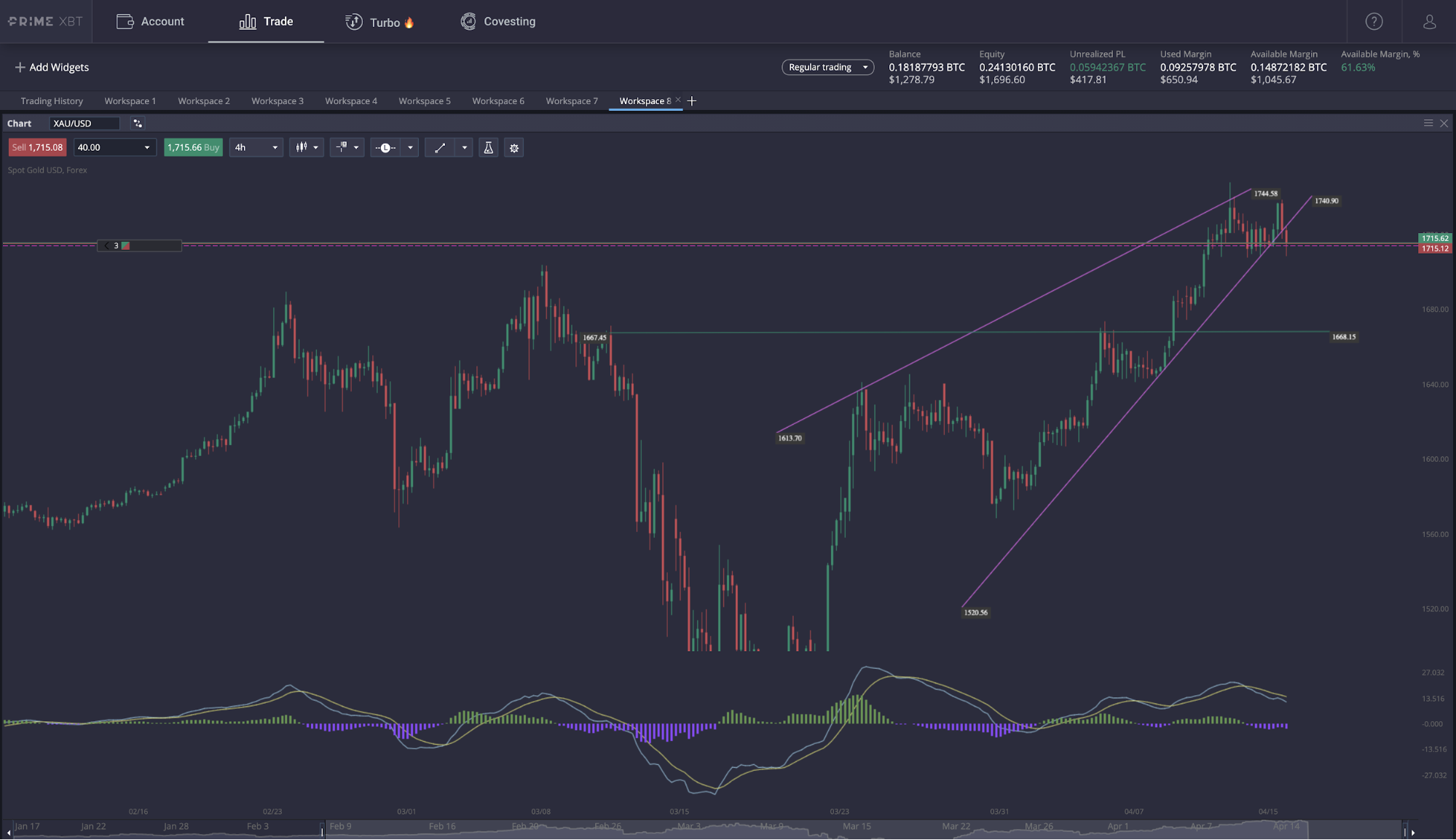Image resolution: width=1456 pixels, height=840 pixels.
Task: Switch to the Trading History tab
Action: [x=52, y=101]
